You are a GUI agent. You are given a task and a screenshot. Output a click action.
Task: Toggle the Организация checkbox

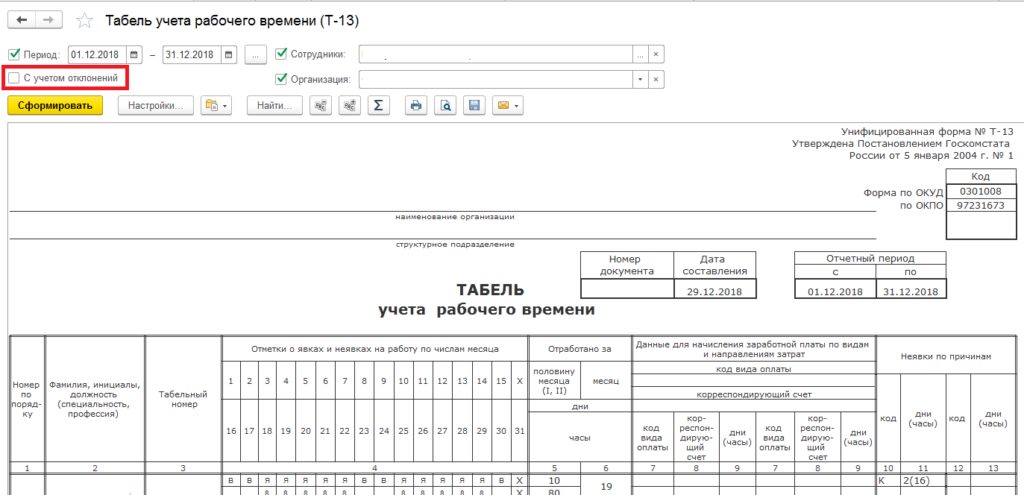pos(281,79)
